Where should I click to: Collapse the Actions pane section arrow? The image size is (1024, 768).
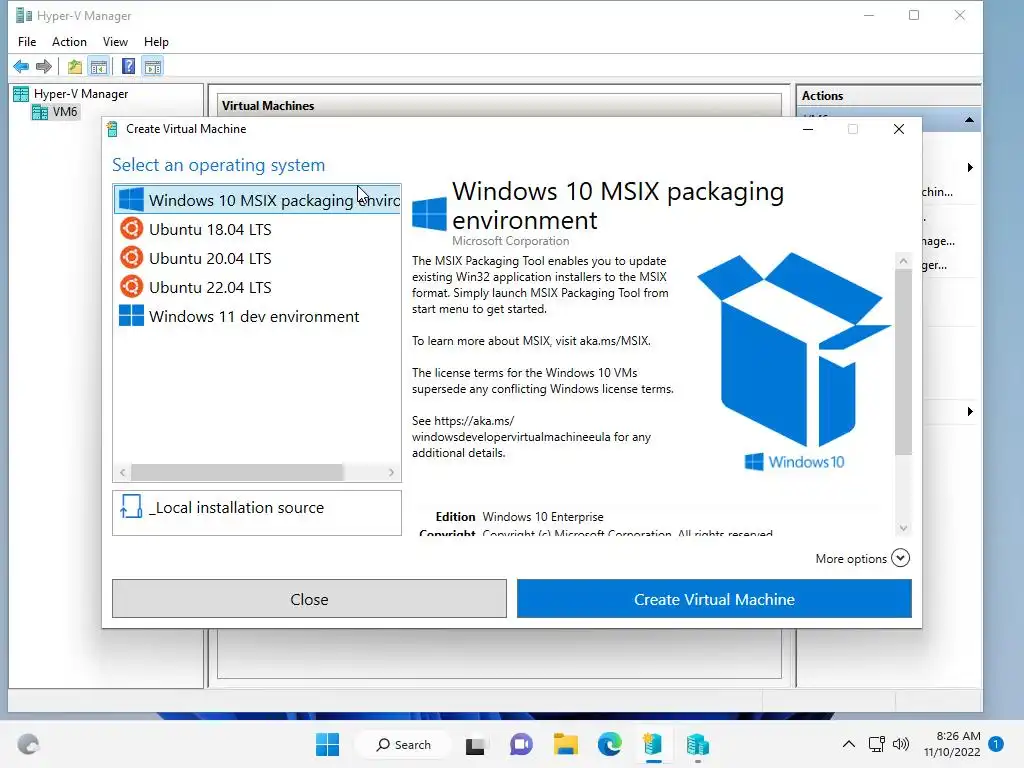point(970,120)
